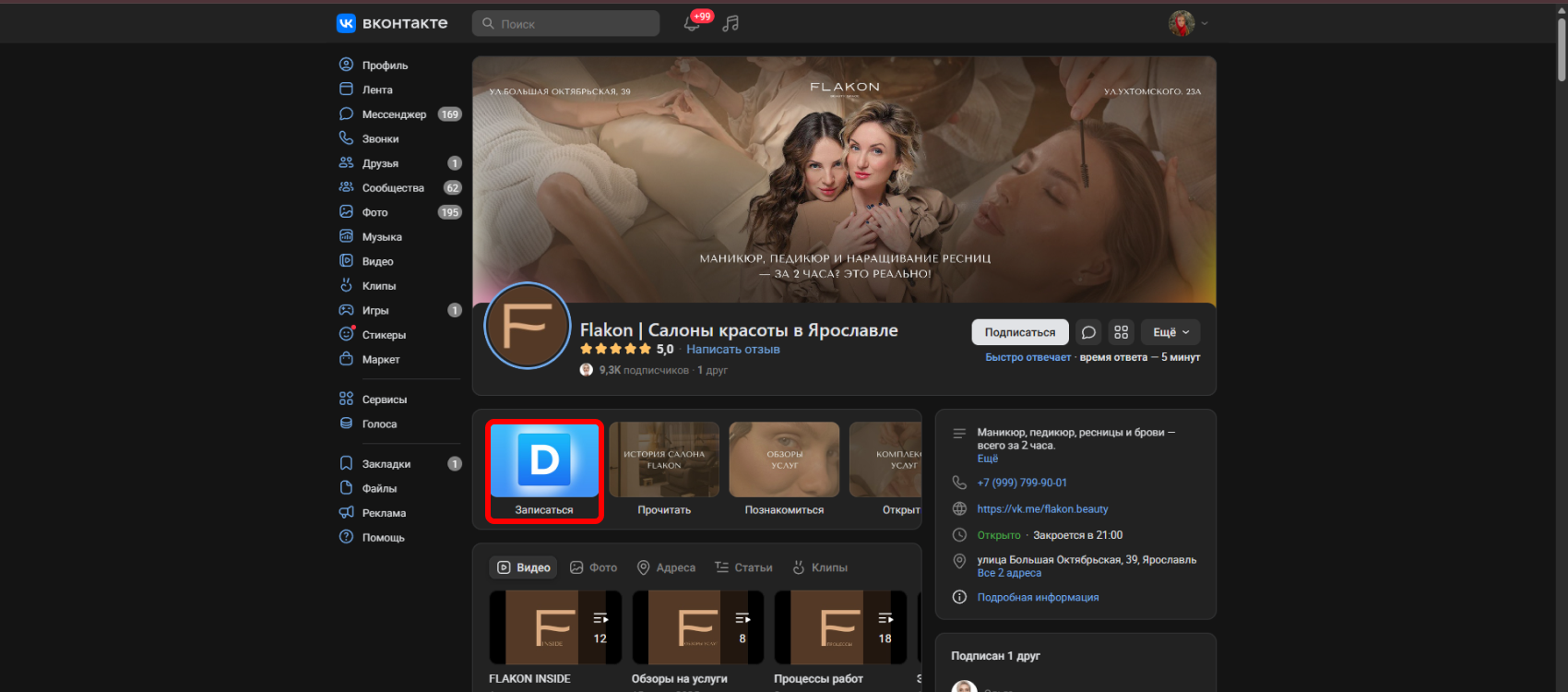This screenshot has width=1568, height=692.
Task: Expand the Ещё dropdown button
Action: 1170,332
